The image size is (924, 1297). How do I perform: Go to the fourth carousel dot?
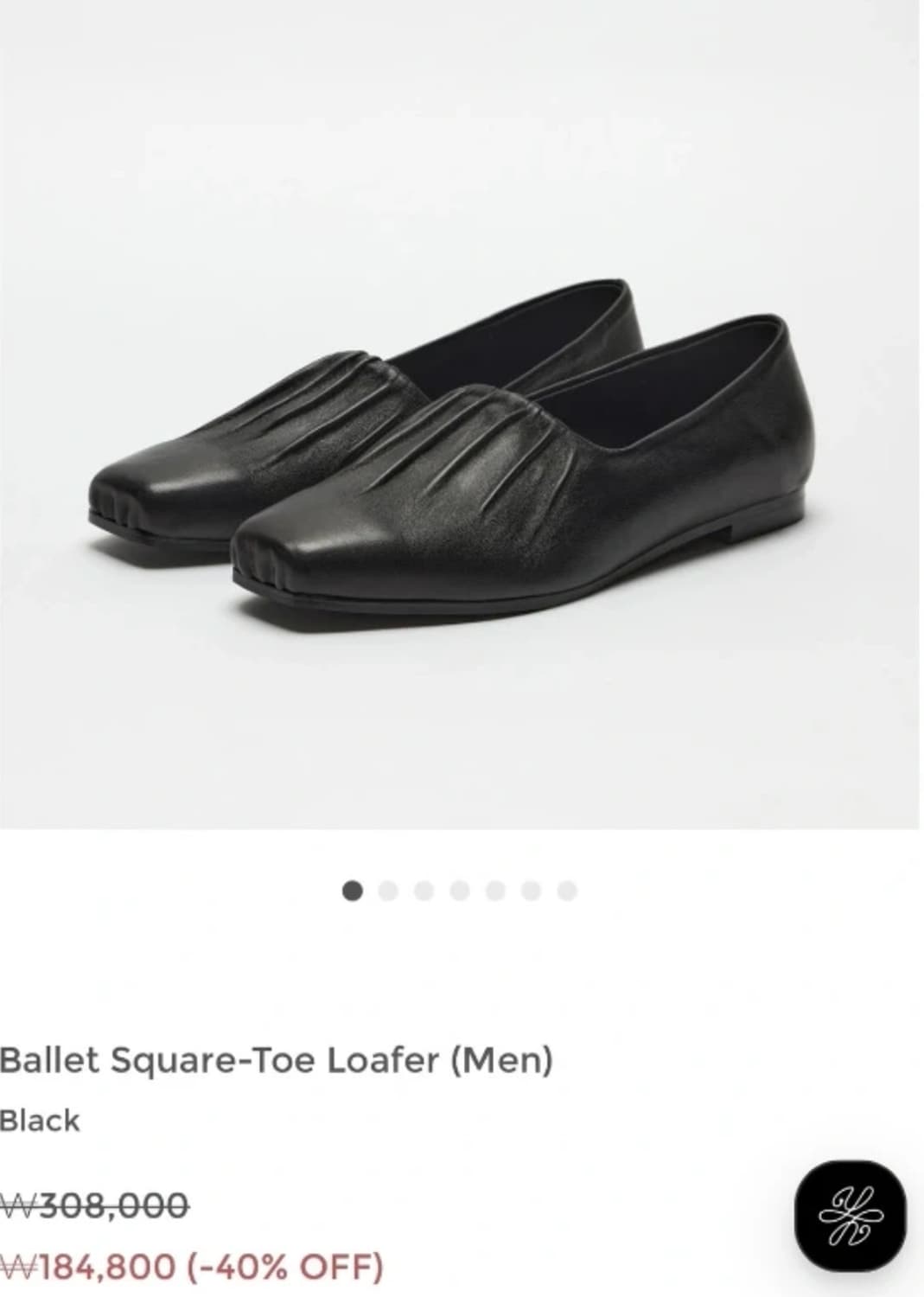click(460, 891)
